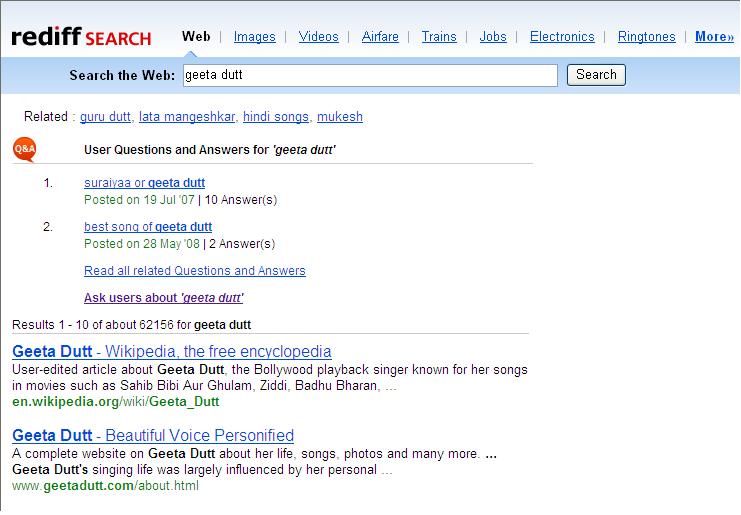Click the 'Search the Web:' label
Screen dimensions: 741x515
[122, 75]
